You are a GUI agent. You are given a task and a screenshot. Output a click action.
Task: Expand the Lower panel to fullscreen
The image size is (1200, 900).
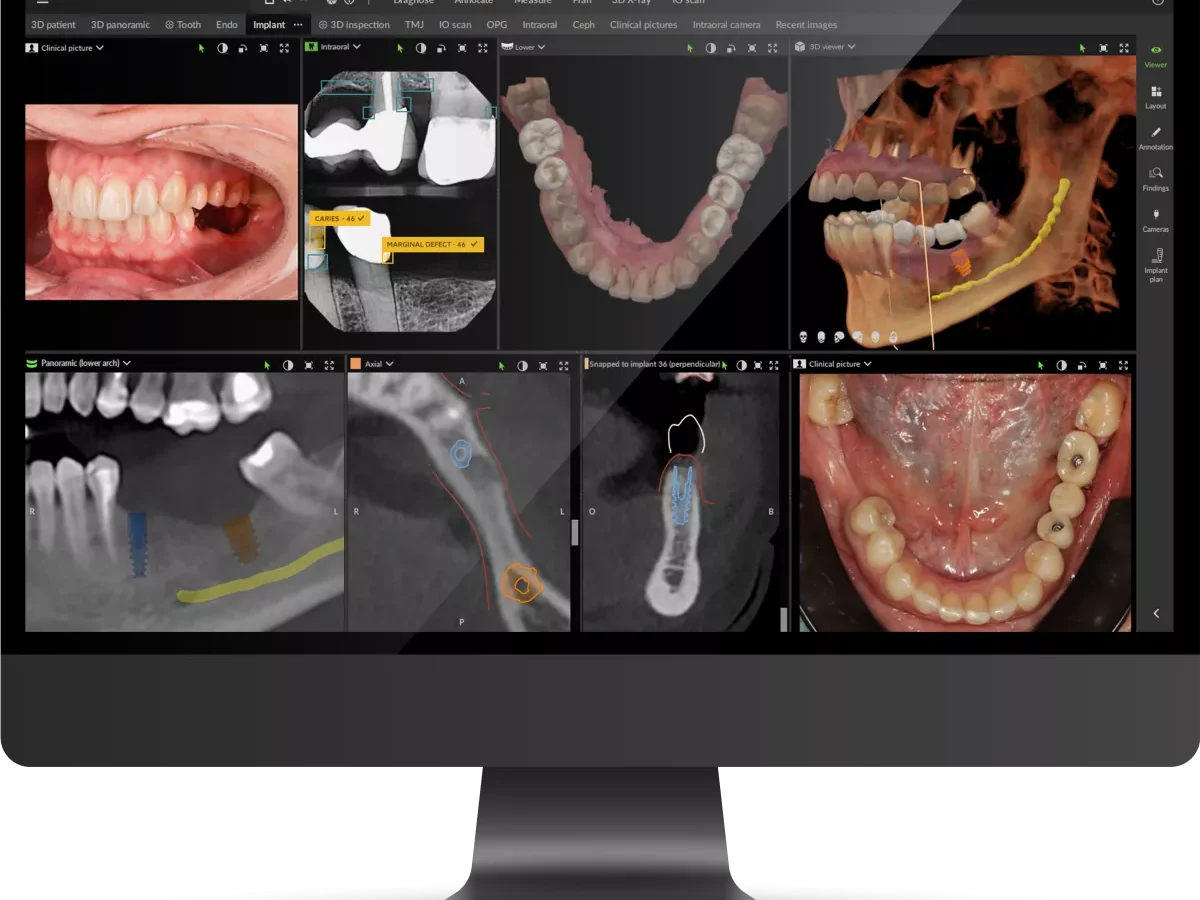click(x=774, y=47)
